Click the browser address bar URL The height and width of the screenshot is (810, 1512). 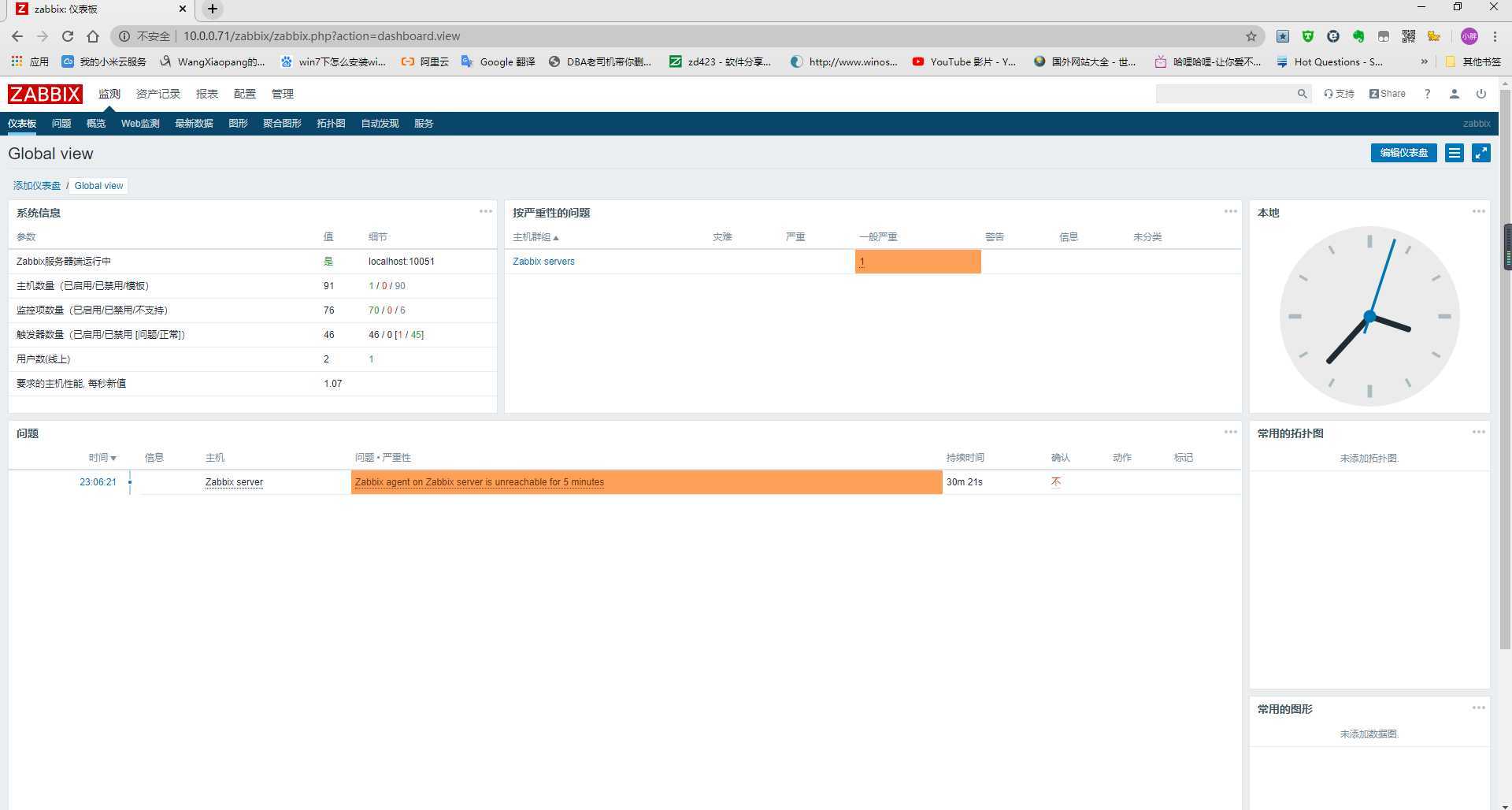click(321, 36)
